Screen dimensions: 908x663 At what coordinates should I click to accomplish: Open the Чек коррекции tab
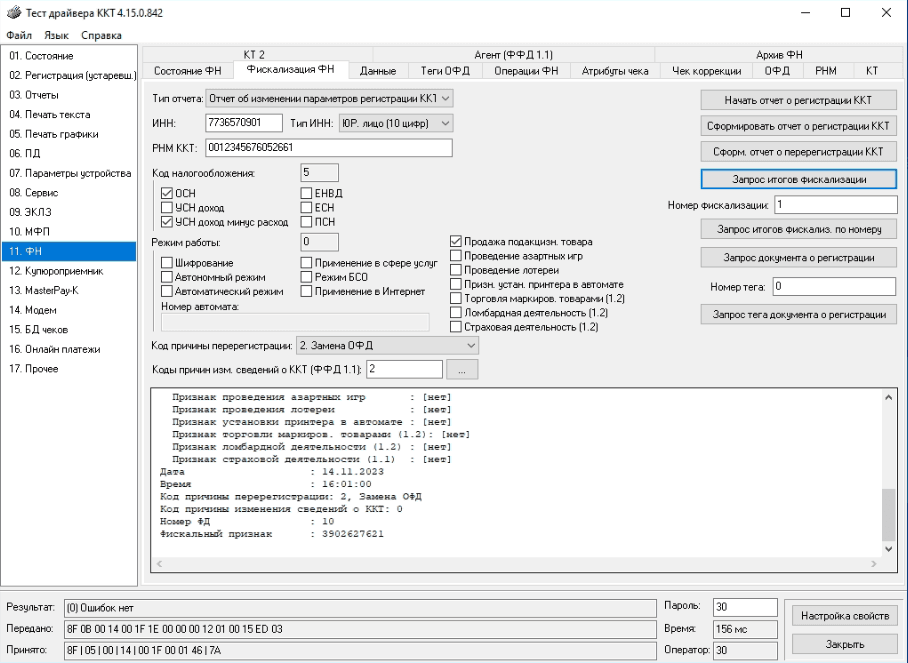coord(707,70)
